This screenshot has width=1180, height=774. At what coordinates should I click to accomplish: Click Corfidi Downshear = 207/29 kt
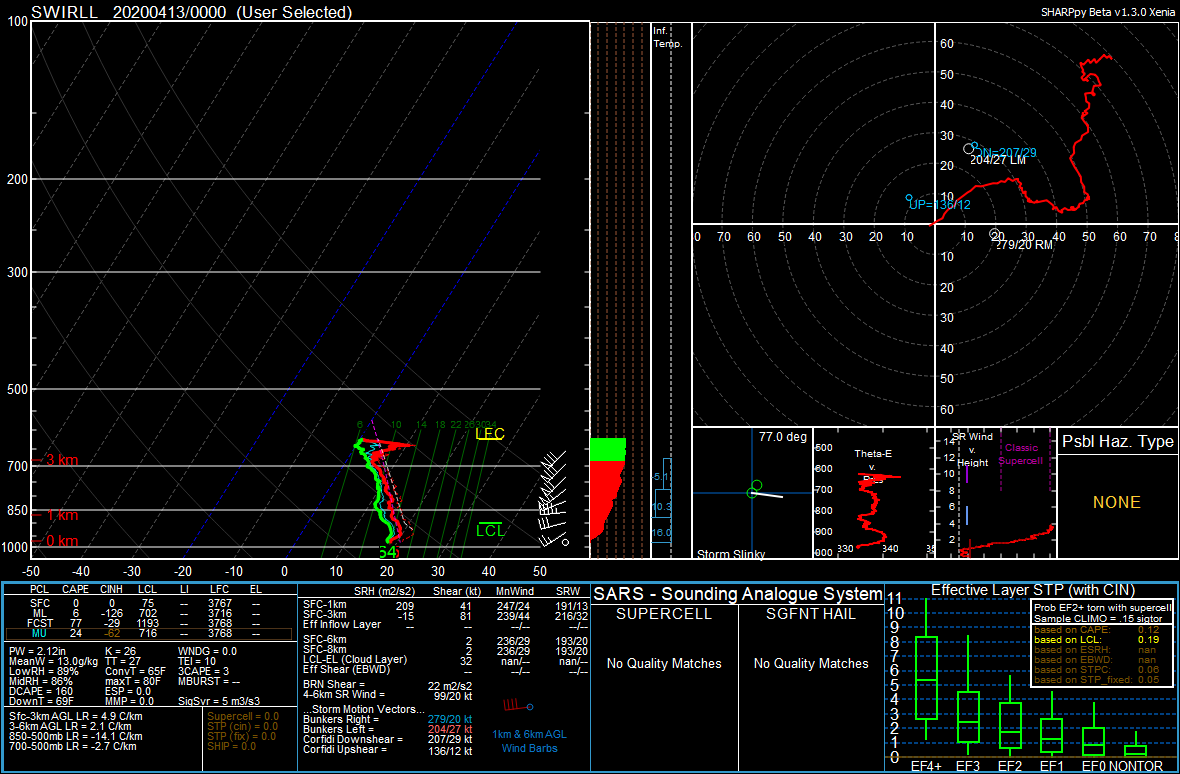click(388, 739)
